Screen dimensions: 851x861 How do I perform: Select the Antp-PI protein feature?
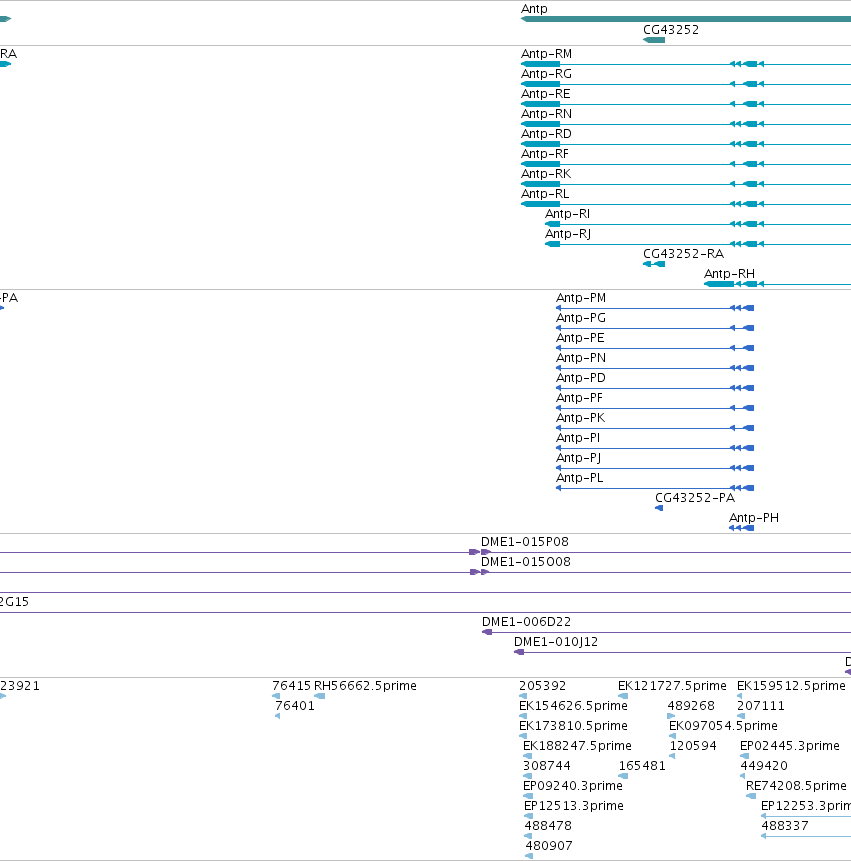(x=578, y=438)
